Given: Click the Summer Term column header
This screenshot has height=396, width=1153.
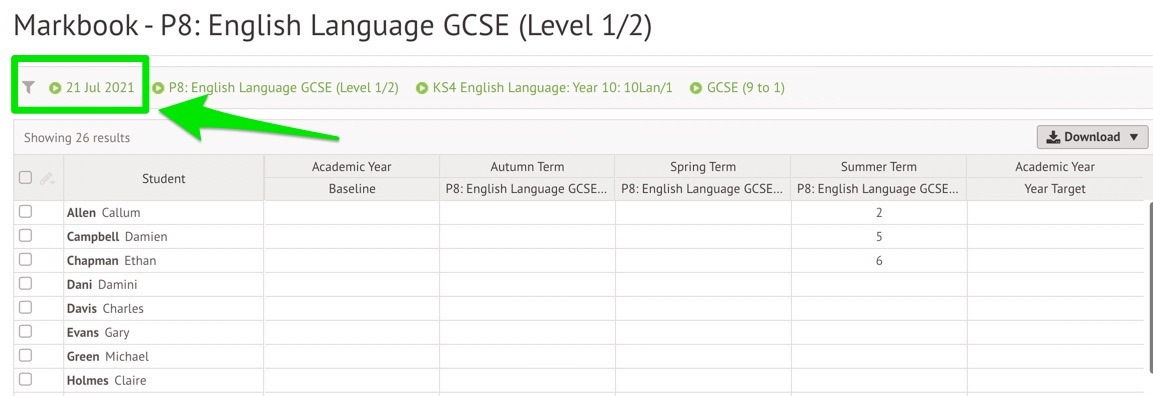Looking at the screenshot, I should [879, 167].
